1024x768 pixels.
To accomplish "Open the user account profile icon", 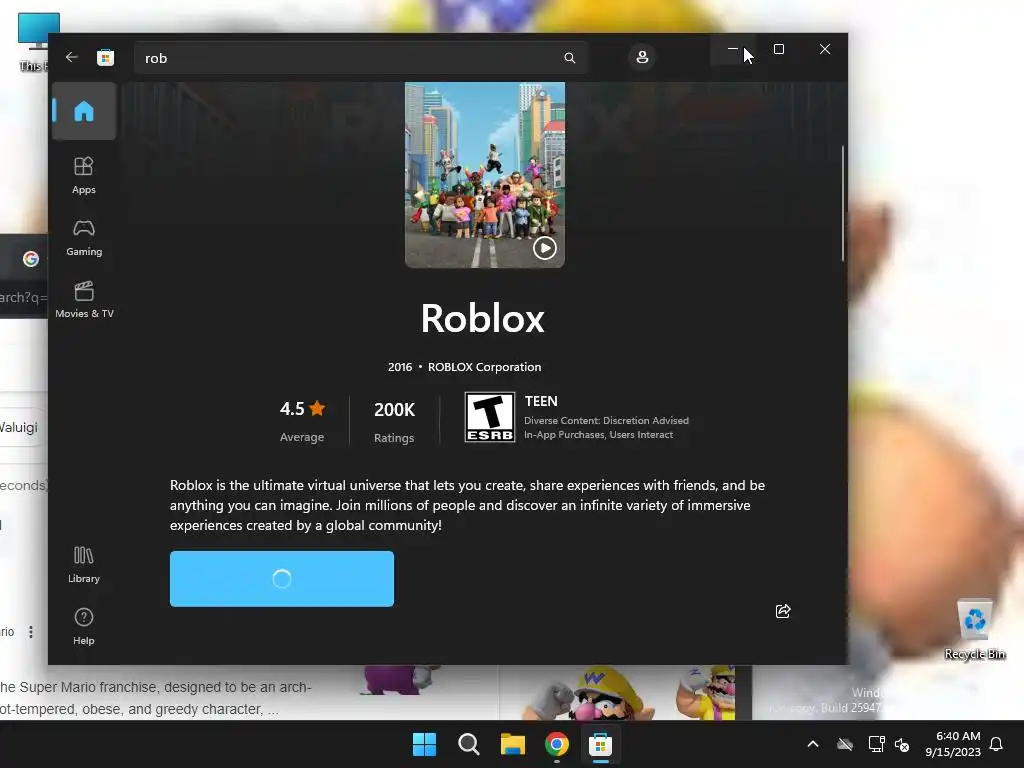I will [642, 57].
